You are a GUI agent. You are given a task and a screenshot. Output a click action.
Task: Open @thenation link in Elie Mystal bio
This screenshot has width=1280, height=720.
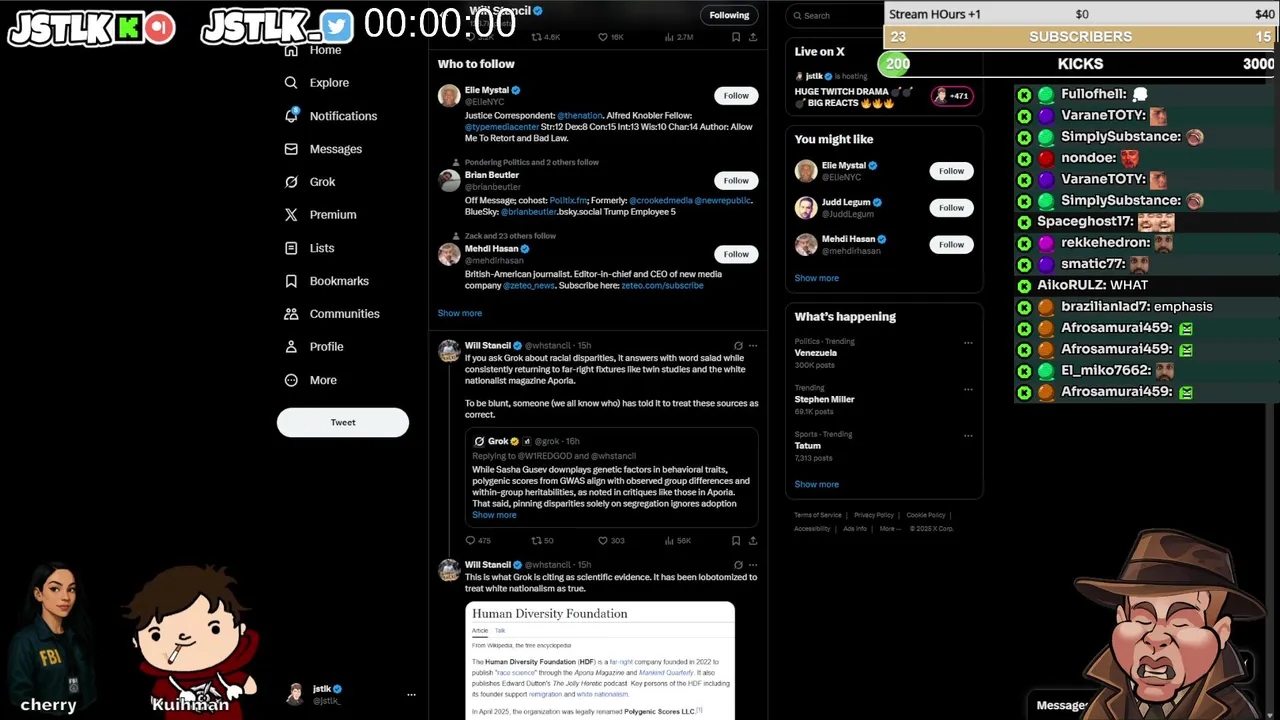coord(580,116)
